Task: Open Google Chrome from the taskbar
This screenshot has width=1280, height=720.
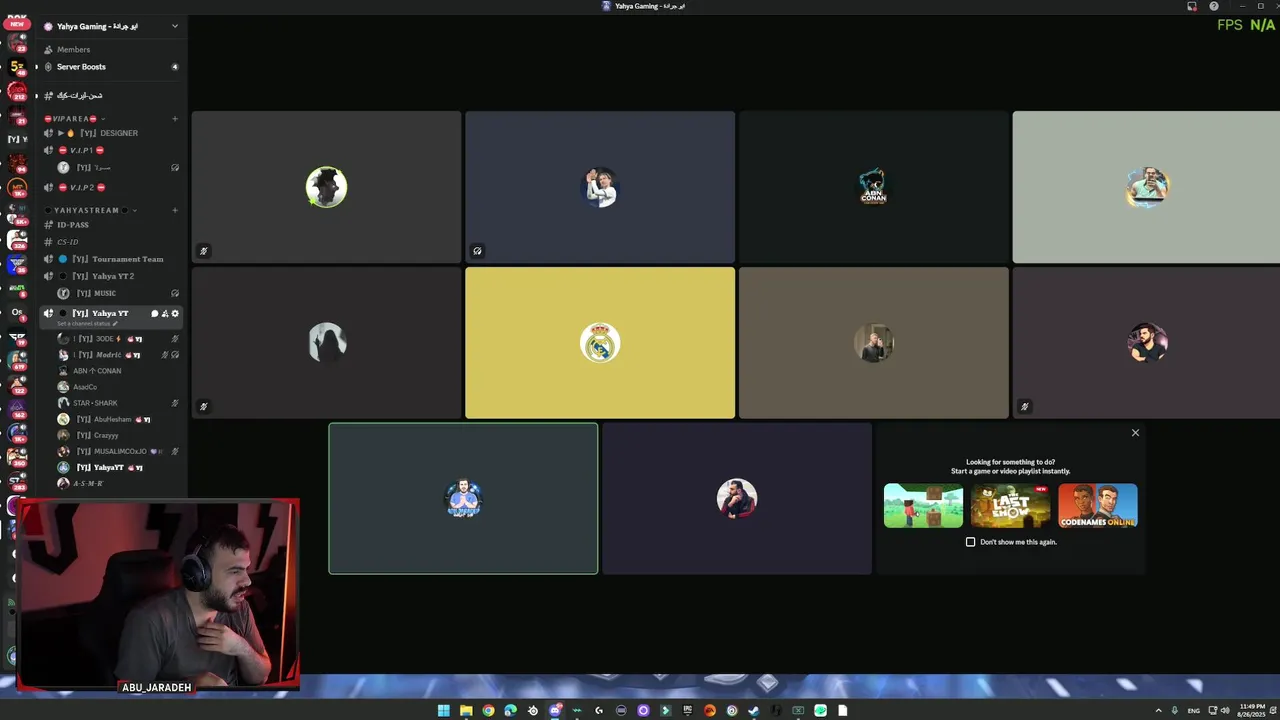Action: [x=488, y=710]
